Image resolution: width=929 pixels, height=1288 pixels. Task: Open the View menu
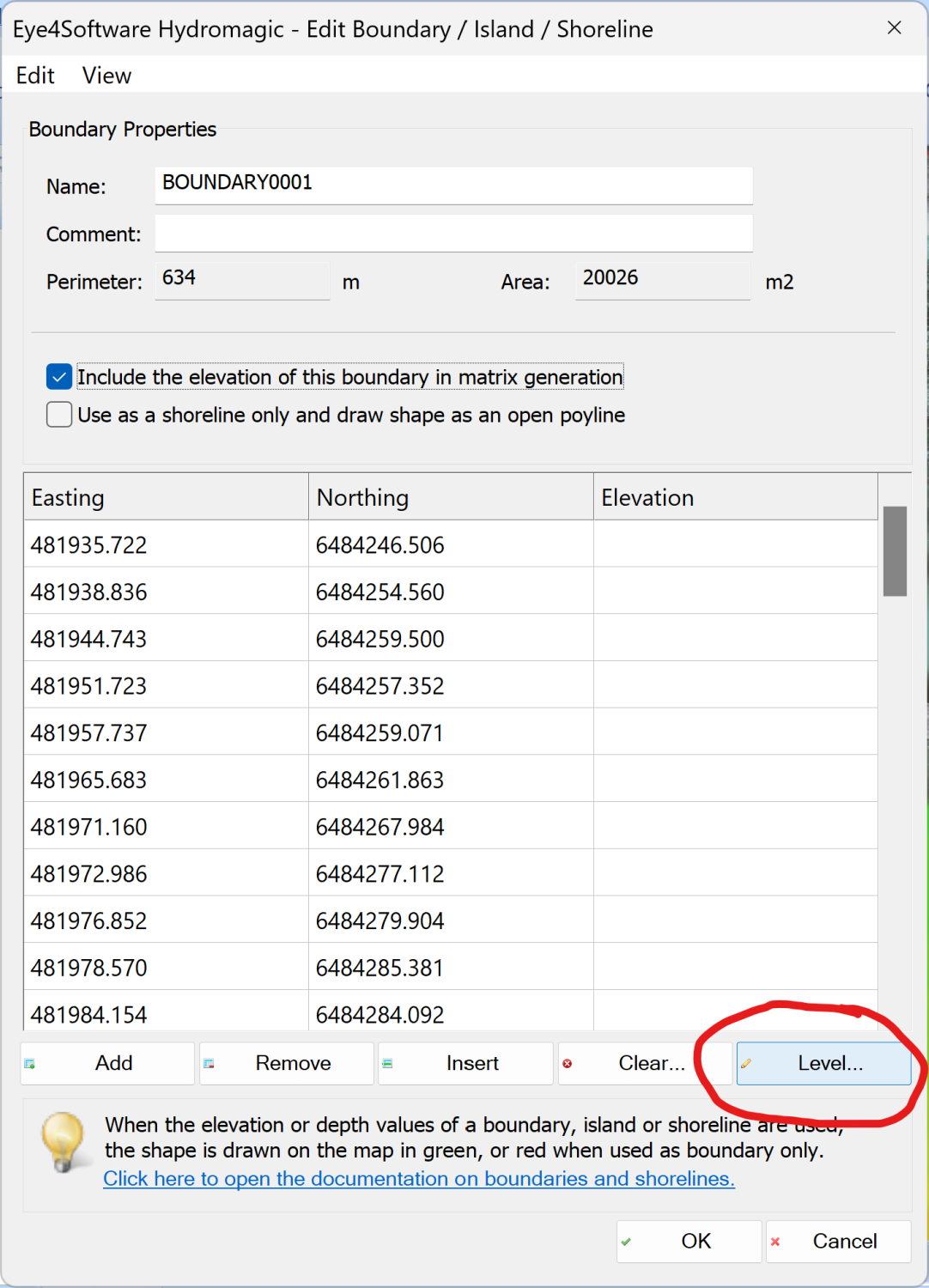point(106,76)
